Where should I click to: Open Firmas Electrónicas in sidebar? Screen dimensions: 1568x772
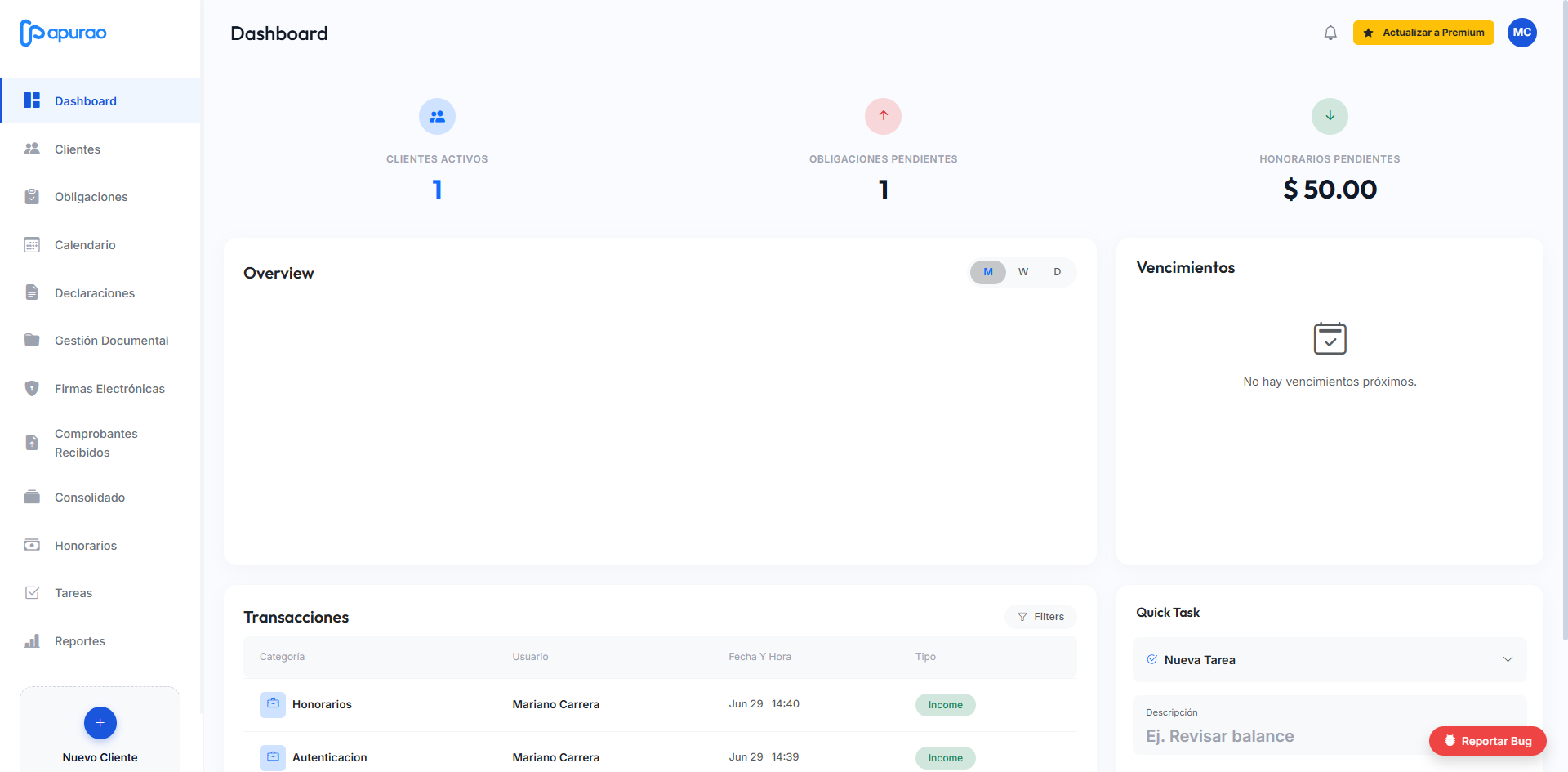[101, 388]
